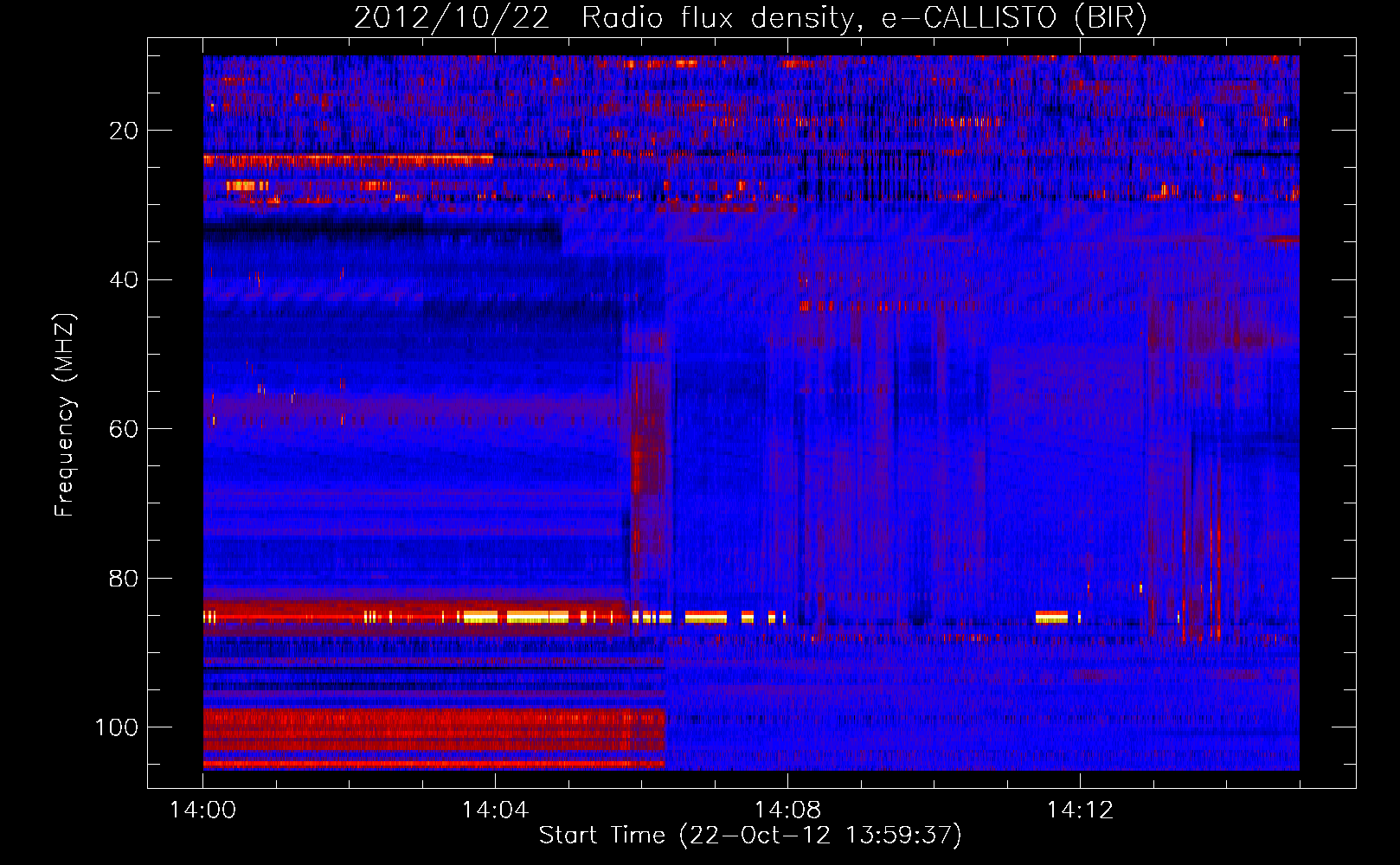The image size is (1400, 865).
Task: Click the 'Start Time (22-Oct-12 13:59:37)' label
Action: (x=750, y=836)
